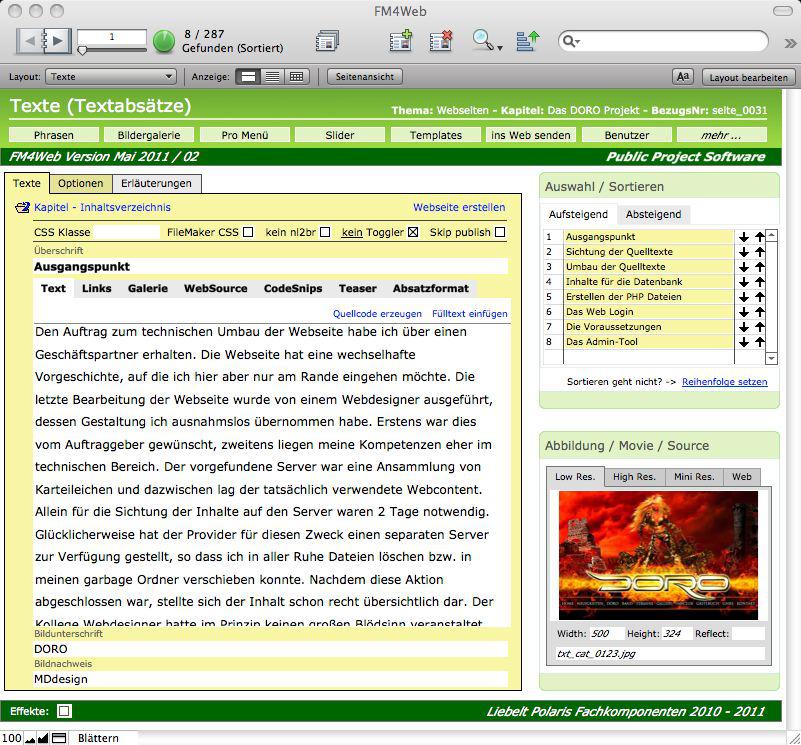
Task: Click the Aa formatting bar button
Action: coord(683,77)
